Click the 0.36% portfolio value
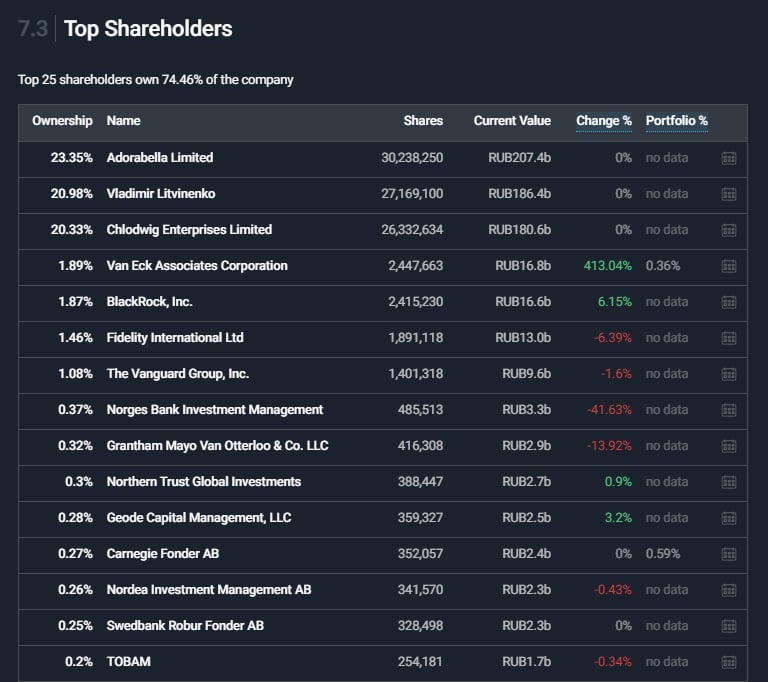 pos(663,266)
